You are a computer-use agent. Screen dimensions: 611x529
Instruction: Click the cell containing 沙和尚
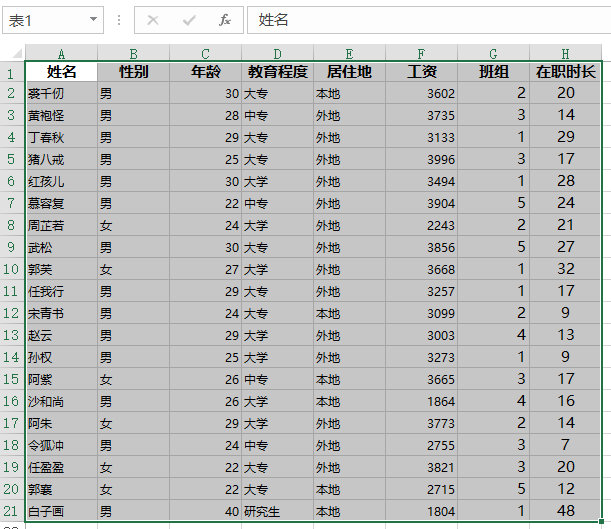click(61, 401)
